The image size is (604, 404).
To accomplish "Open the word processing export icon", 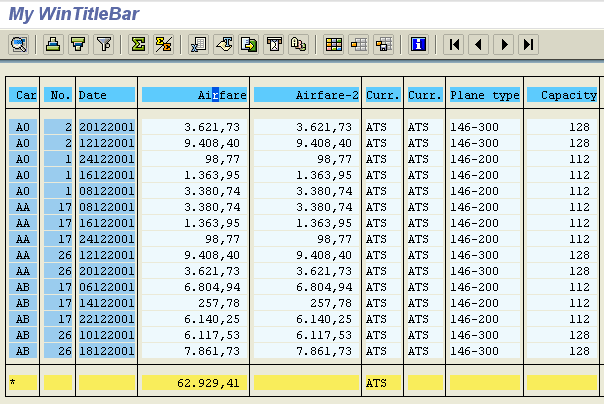I will coord(224,44).
